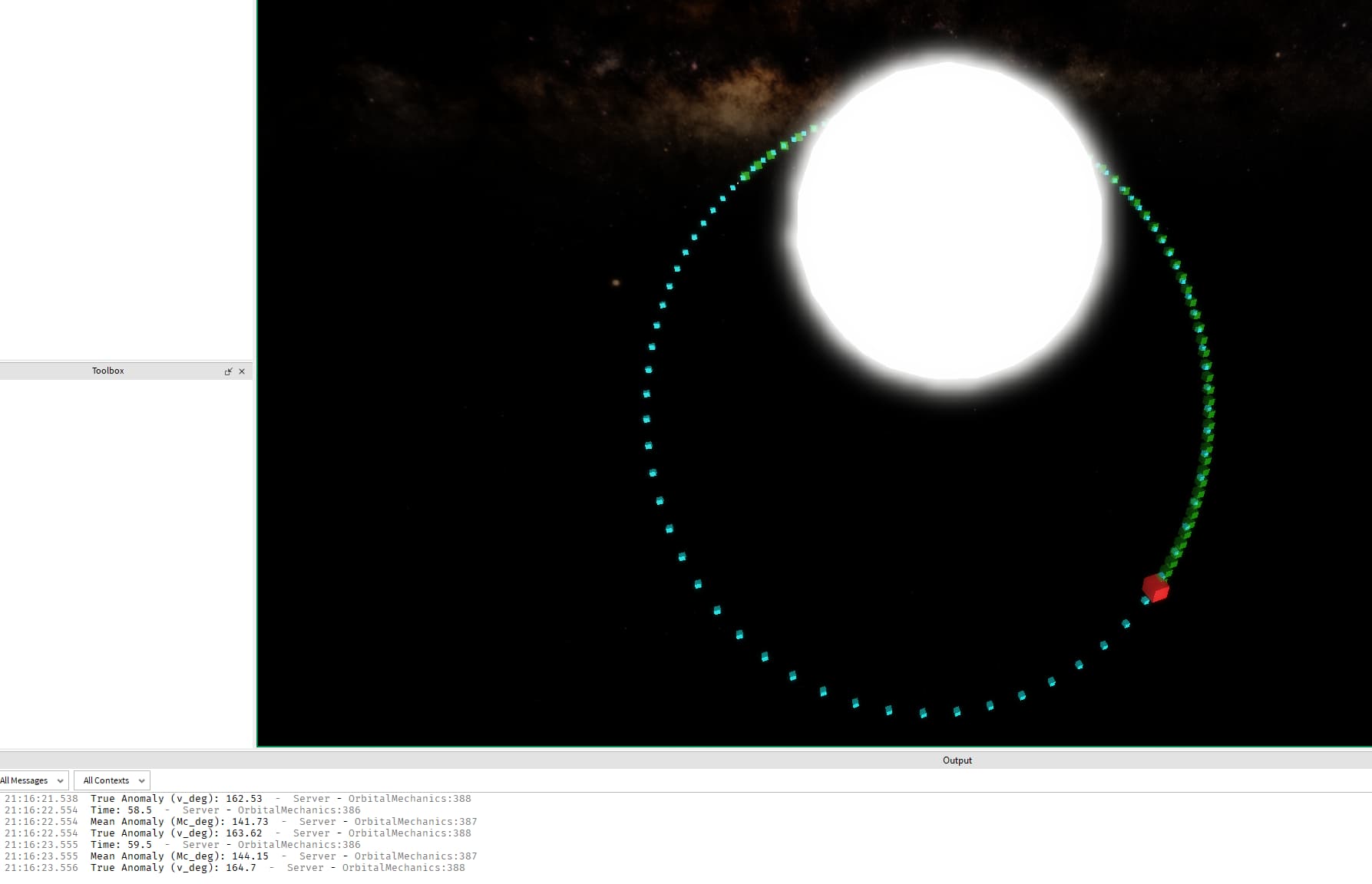The height and width of the screenshot is (884, 1372).
Task: Click source link OrbitalMechanics:388 on True Anomaly 164.7 line
Action: (x=403, y=868)
